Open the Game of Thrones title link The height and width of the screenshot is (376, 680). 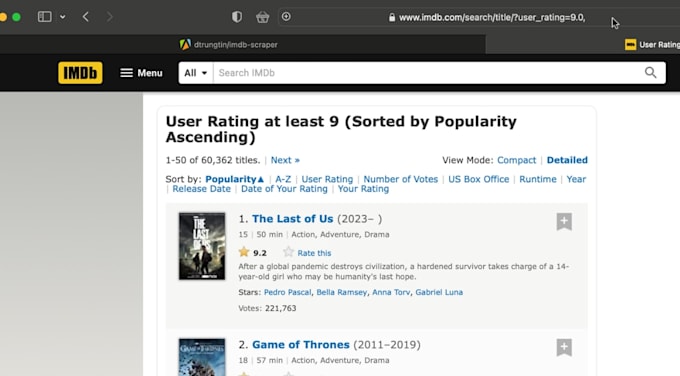click(301, 344)
